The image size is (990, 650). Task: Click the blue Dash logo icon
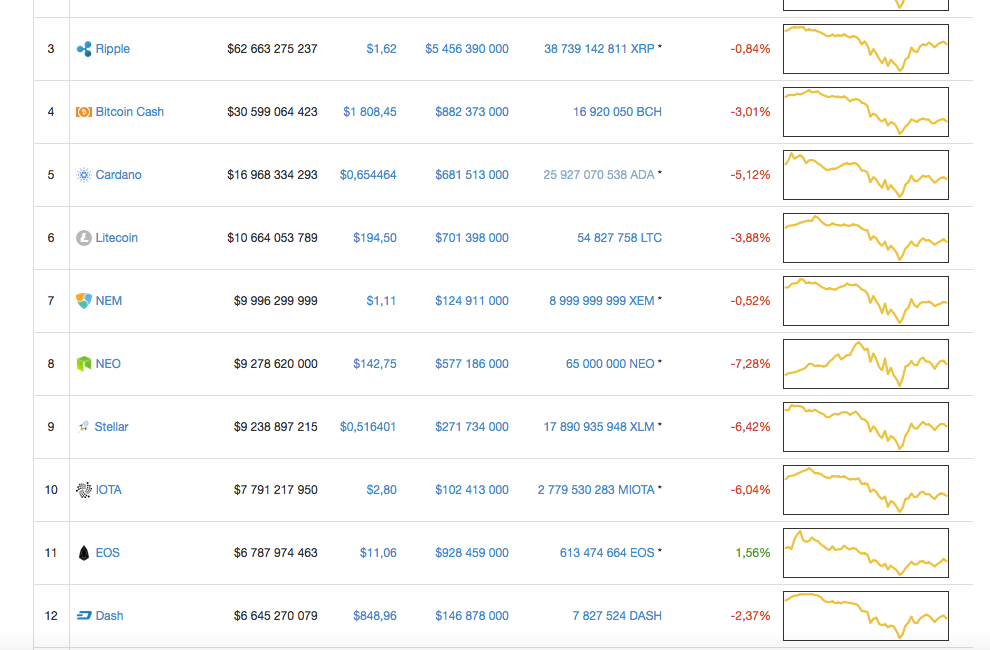[83, 615]
